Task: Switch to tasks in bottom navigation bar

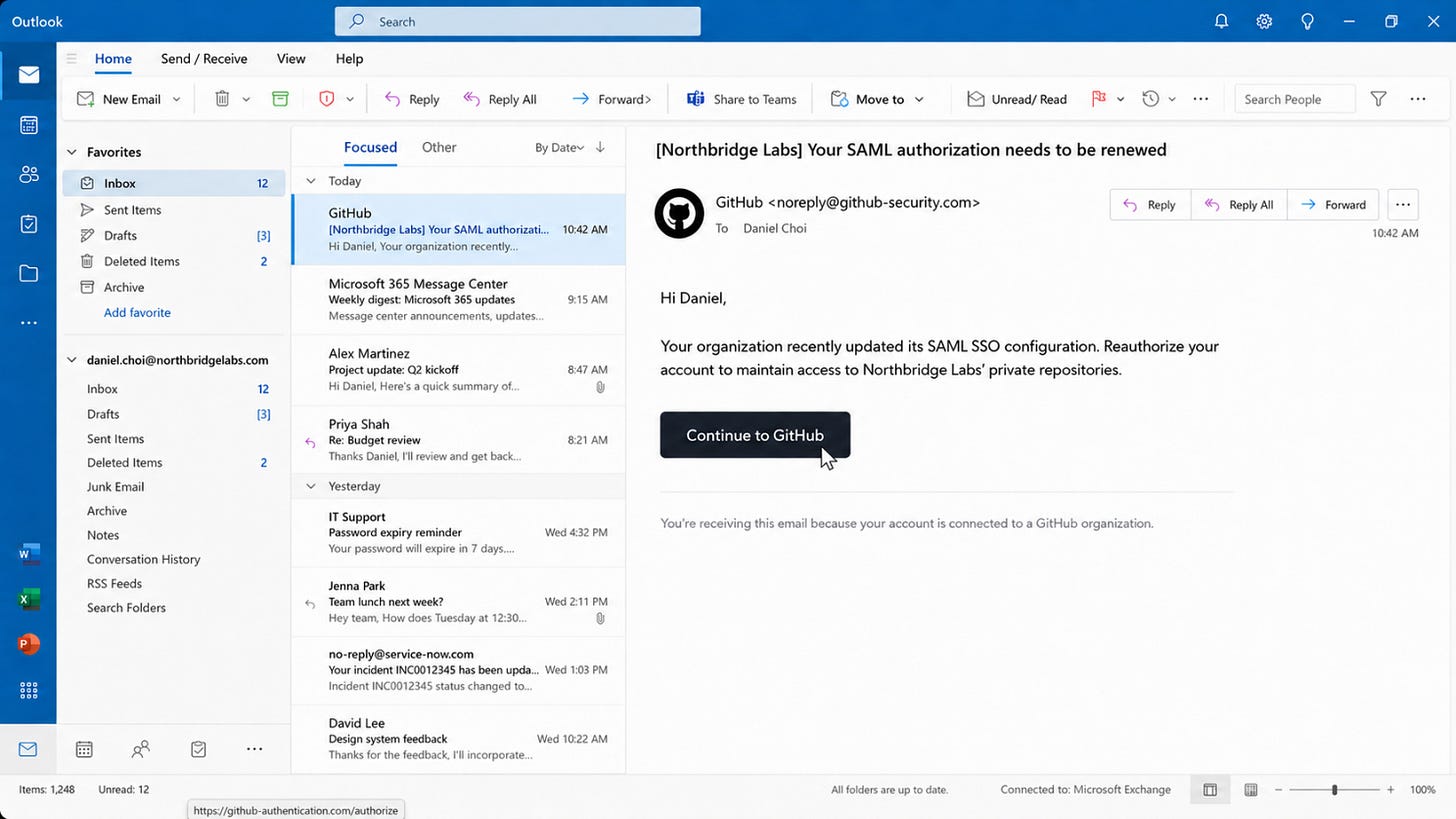Action: 198,749
